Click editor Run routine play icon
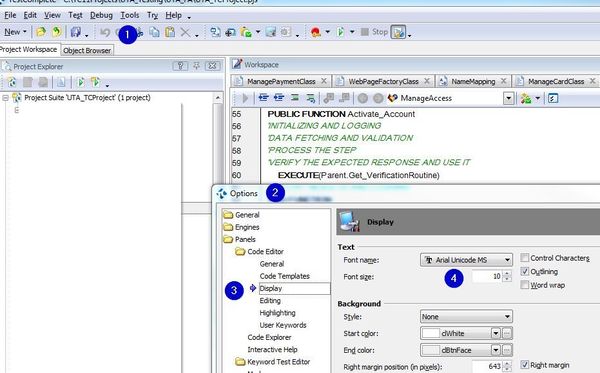 tap(245, 98)
